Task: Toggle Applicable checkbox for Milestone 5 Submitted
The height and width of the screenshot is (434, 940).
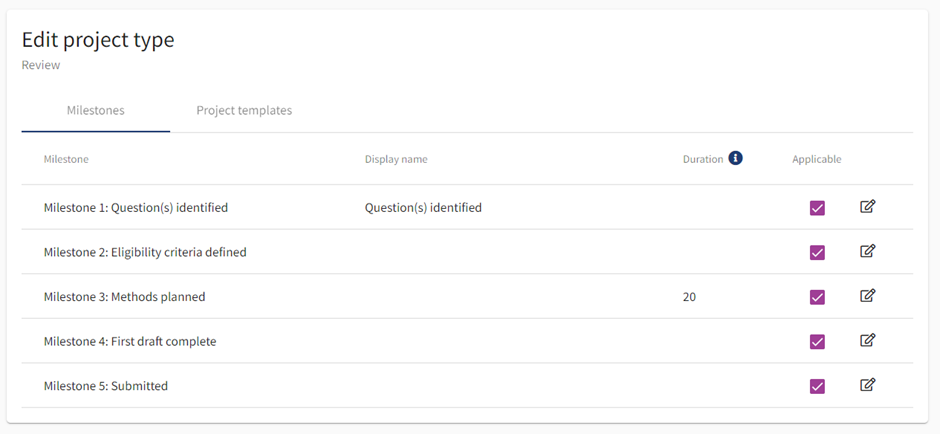Action: pos(817,386)
